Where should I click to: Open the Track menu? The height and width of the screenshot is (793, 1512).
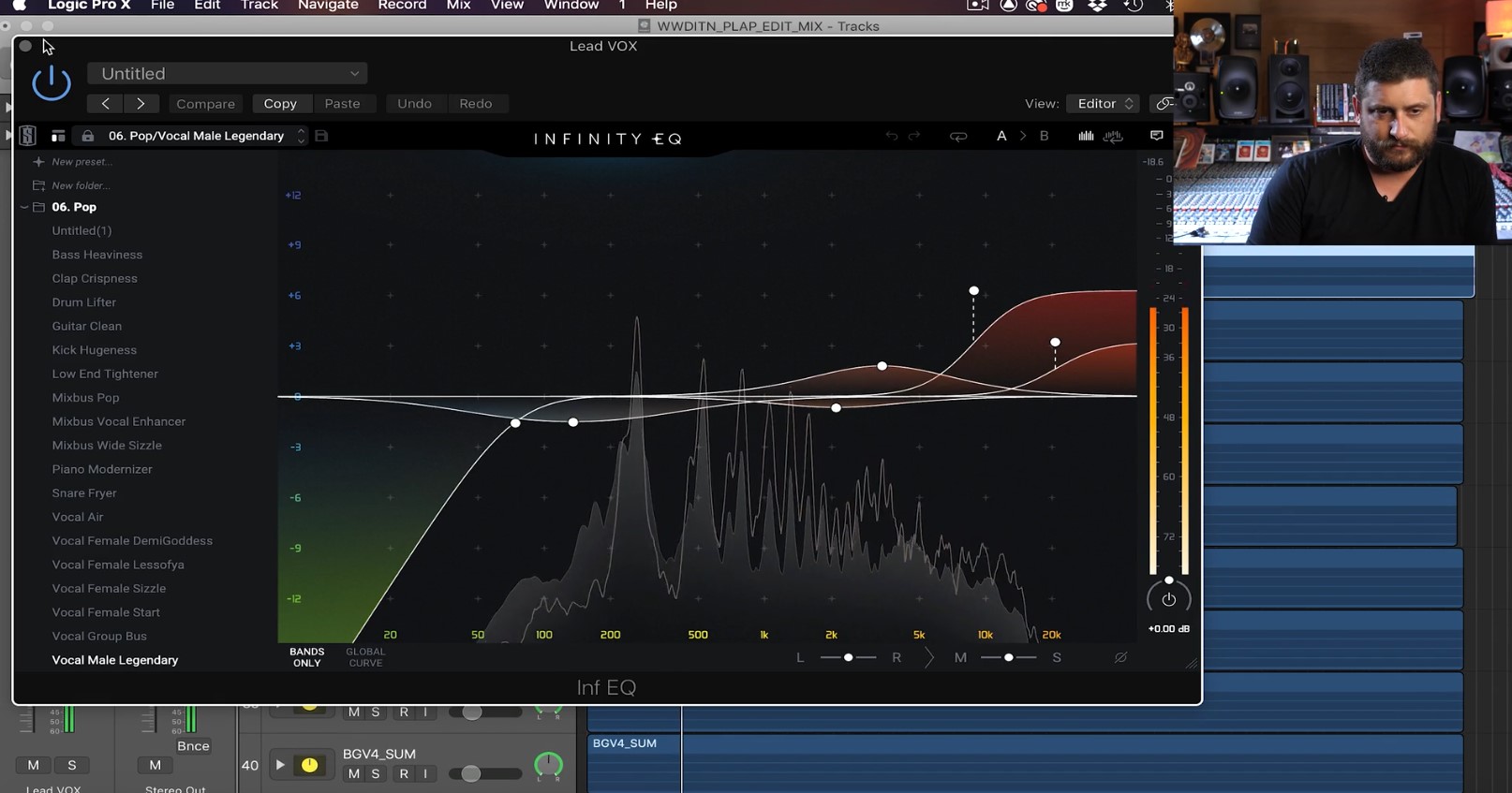tap(259, 6)
